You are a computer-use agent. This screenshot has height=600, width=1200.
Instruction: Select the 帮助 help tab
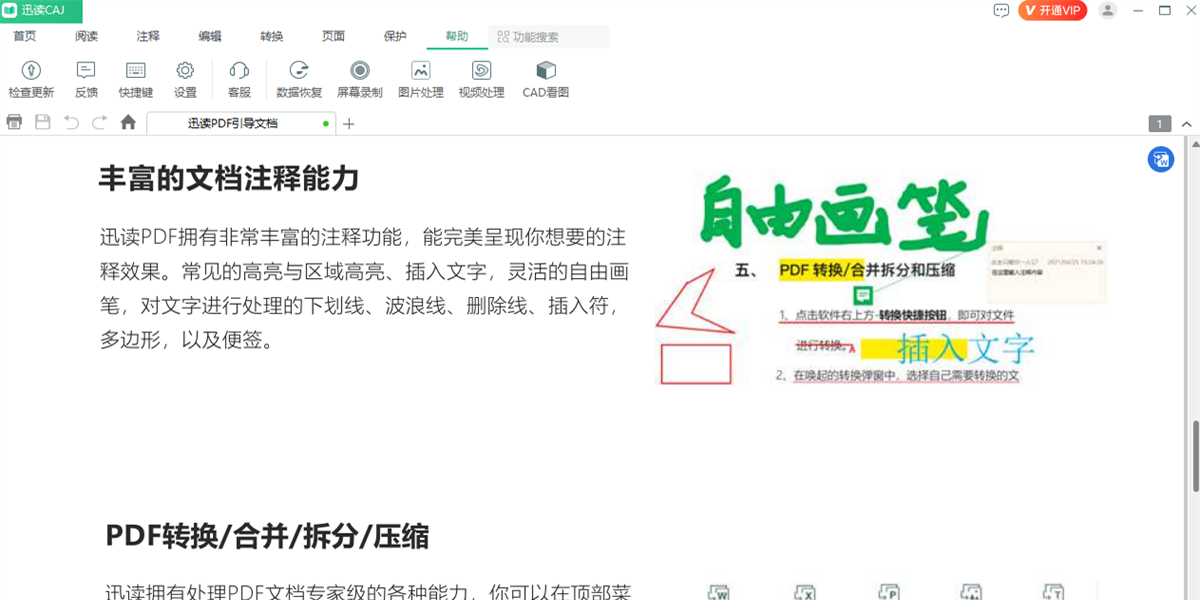(x=457, y=37)
